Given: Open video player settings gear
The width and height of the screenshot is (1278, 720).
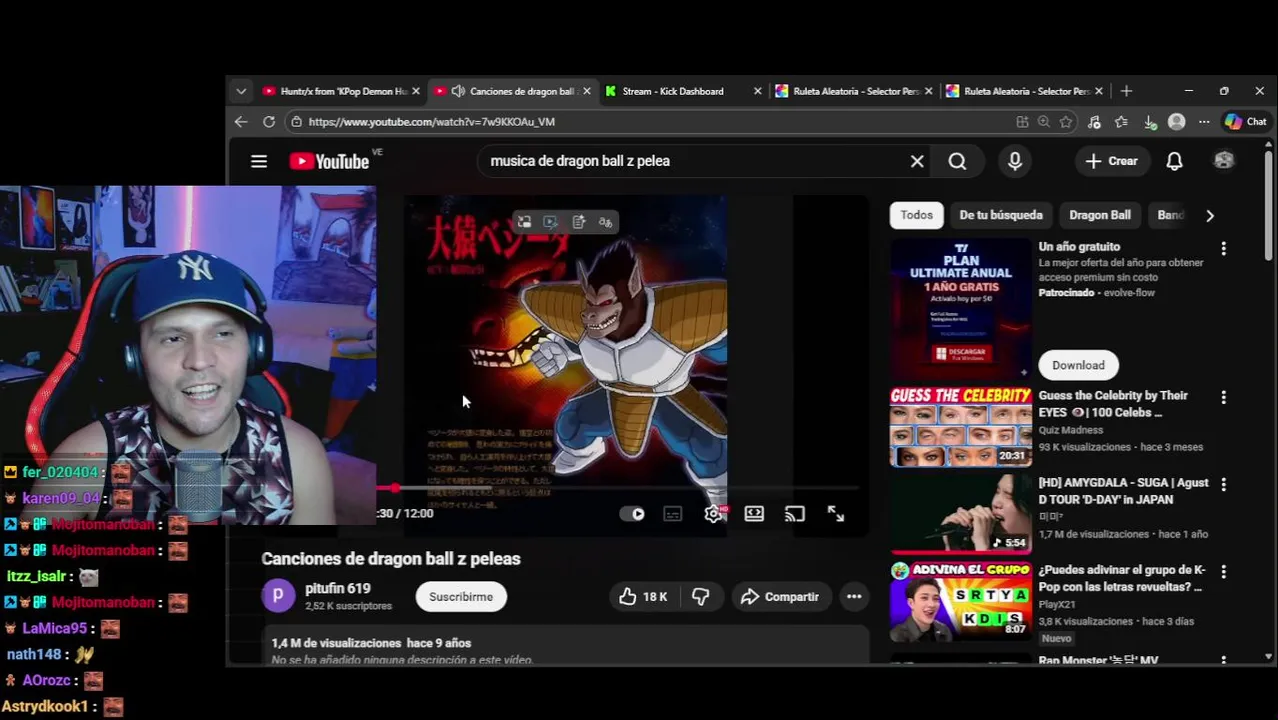Looking at the screenshot, I should (714, 514).
